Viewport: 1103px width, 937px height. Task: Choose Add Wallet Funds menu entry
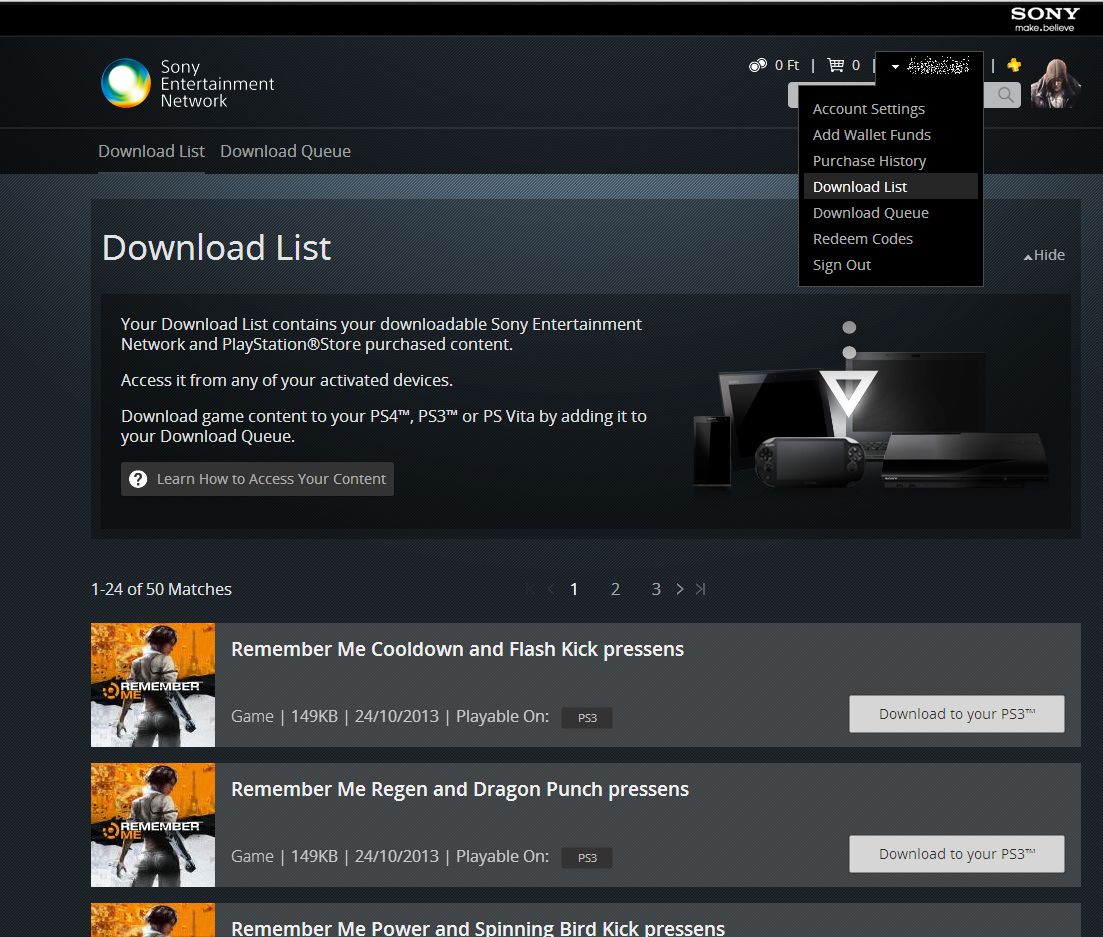872,134
